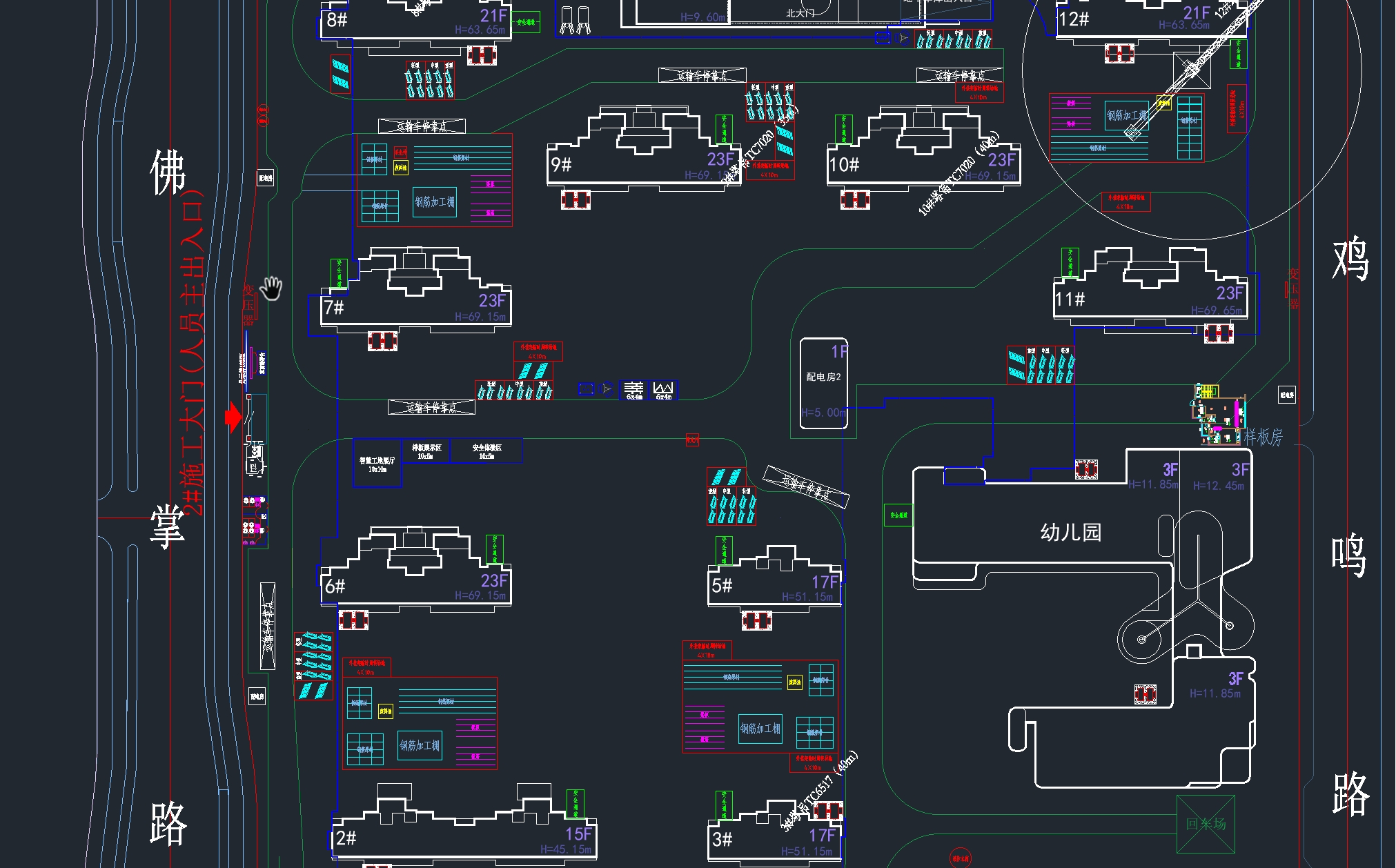Click the zigzag 6x4m symbol block
Screen dimensions: 1396x868
663,391
